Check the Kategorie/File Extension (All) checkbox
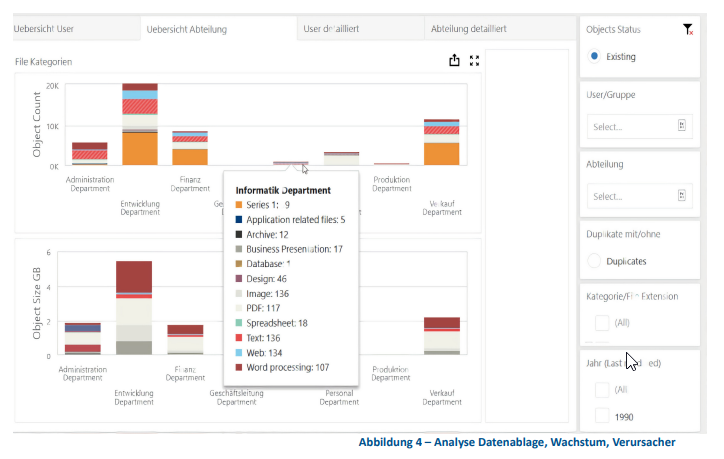 click(x=602, y=323)
